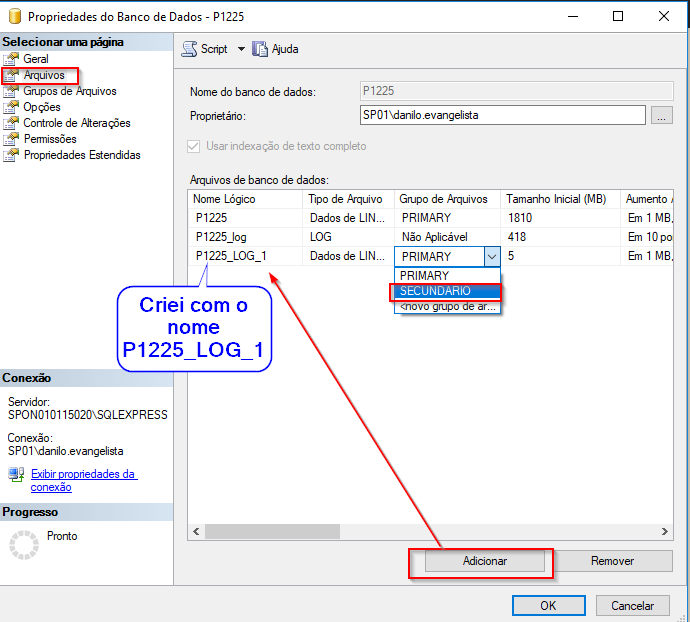Click the Em 10 po growth cell
Image resolution: width=690 pixels, height=622 pixels.
(647, 237)
